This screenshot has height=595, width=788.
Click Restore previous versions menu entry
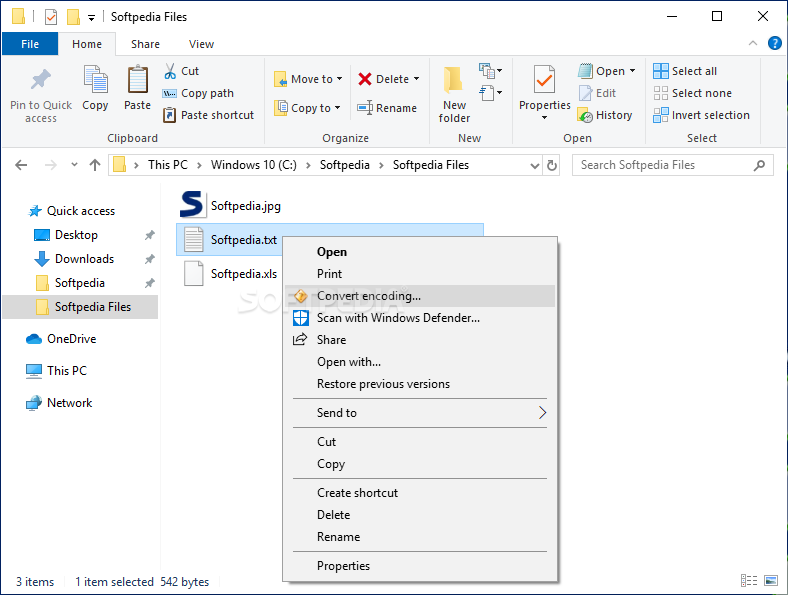click(x=420, y=384)
